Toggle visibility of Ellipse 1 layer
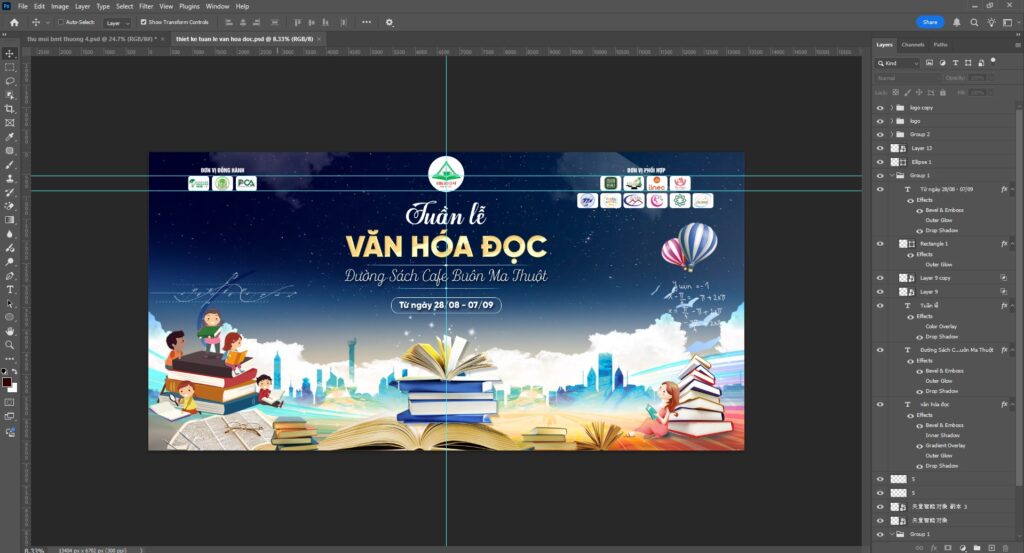Screen dimensions: 1024x553 coord(880,161)
